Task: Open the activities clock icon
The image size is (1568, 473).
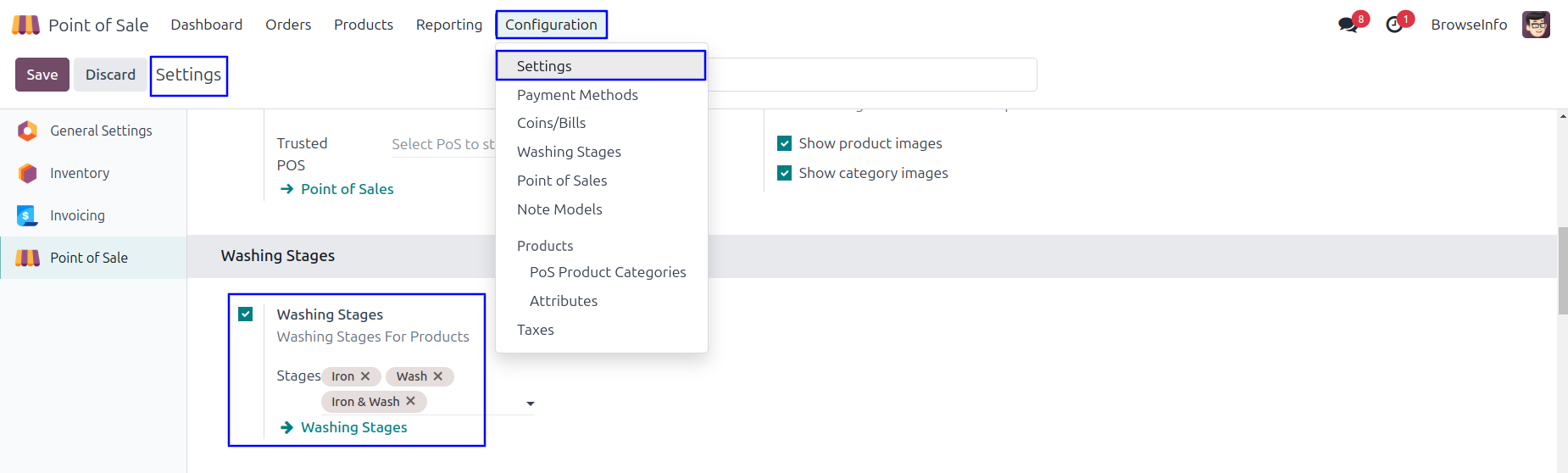Action: click(1394, 25)
